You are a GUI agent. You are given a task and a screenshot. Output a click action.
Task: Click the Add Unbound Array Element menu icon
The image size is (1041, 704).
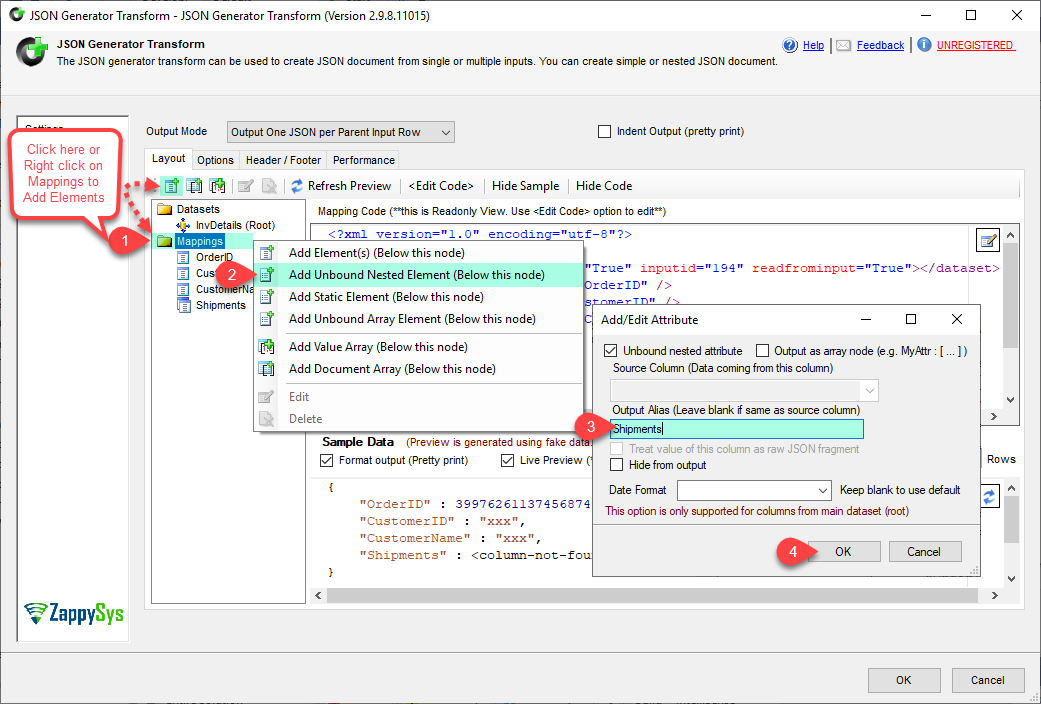266,319
